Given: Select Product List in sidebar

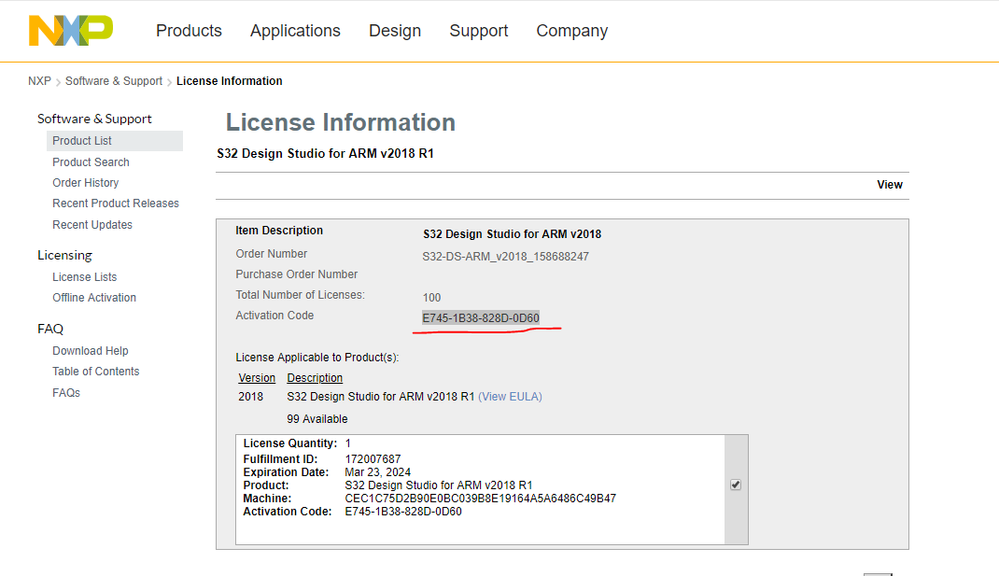Looking at the screenshot, I should click(x=82, y=141).
